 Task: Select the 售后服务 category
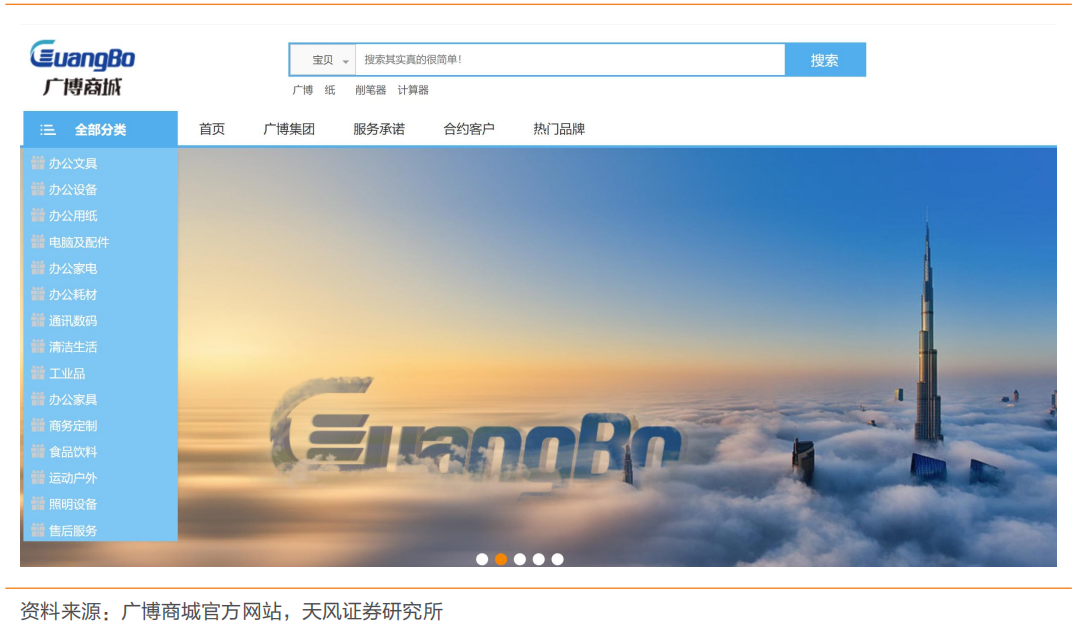(x=73, y=531)
